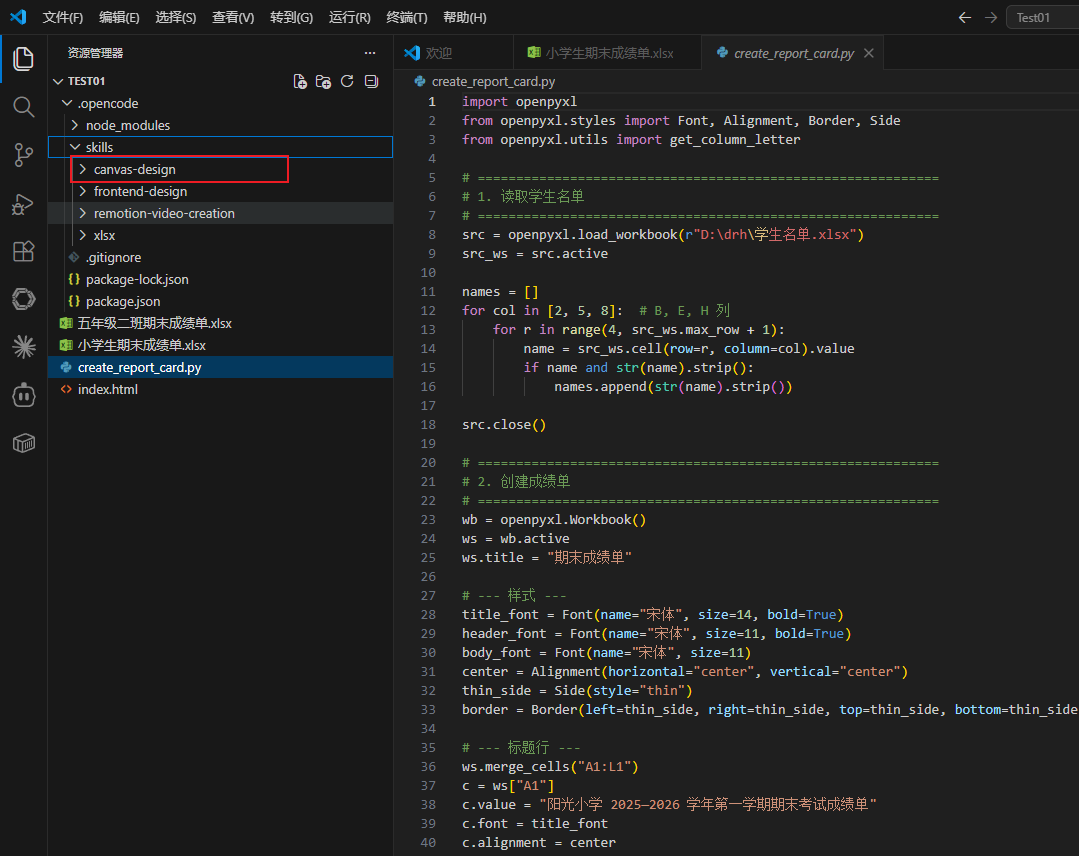Viewport: 1079px width, 856px height.
Task: Go forward with the right arrow
Action: pos(991,18)
